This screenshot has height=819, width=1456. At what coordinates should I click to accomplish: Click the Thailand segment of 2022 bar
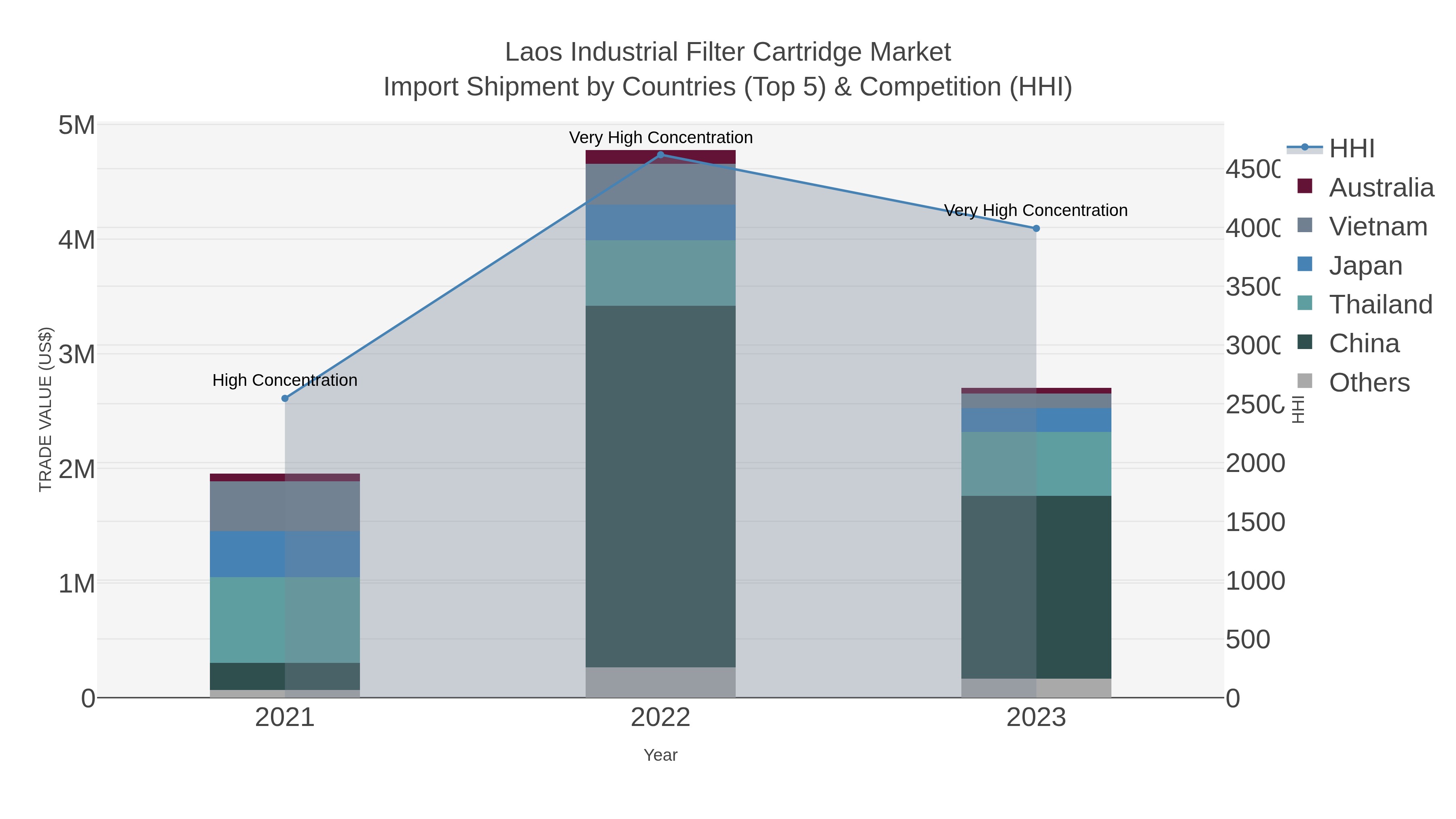coord(661,273)
